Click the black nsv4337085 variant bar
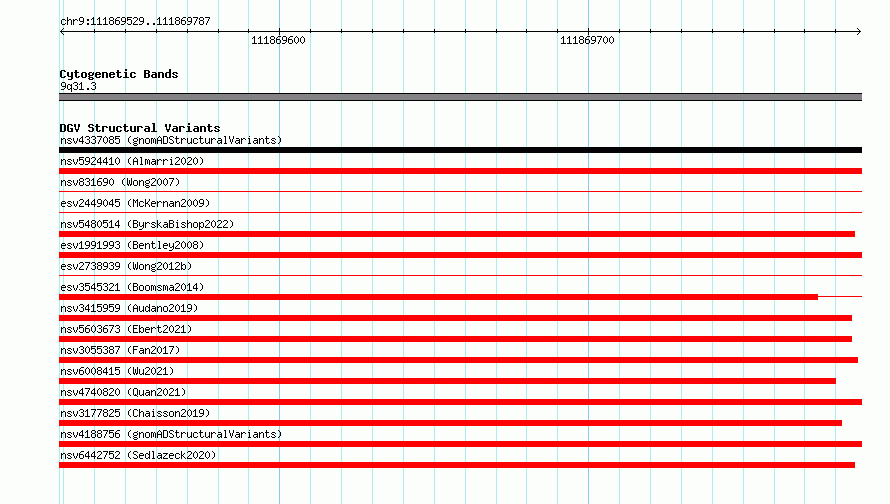This screenshot has width=890, height=504. pyautogui.click(x=460, y=150)
